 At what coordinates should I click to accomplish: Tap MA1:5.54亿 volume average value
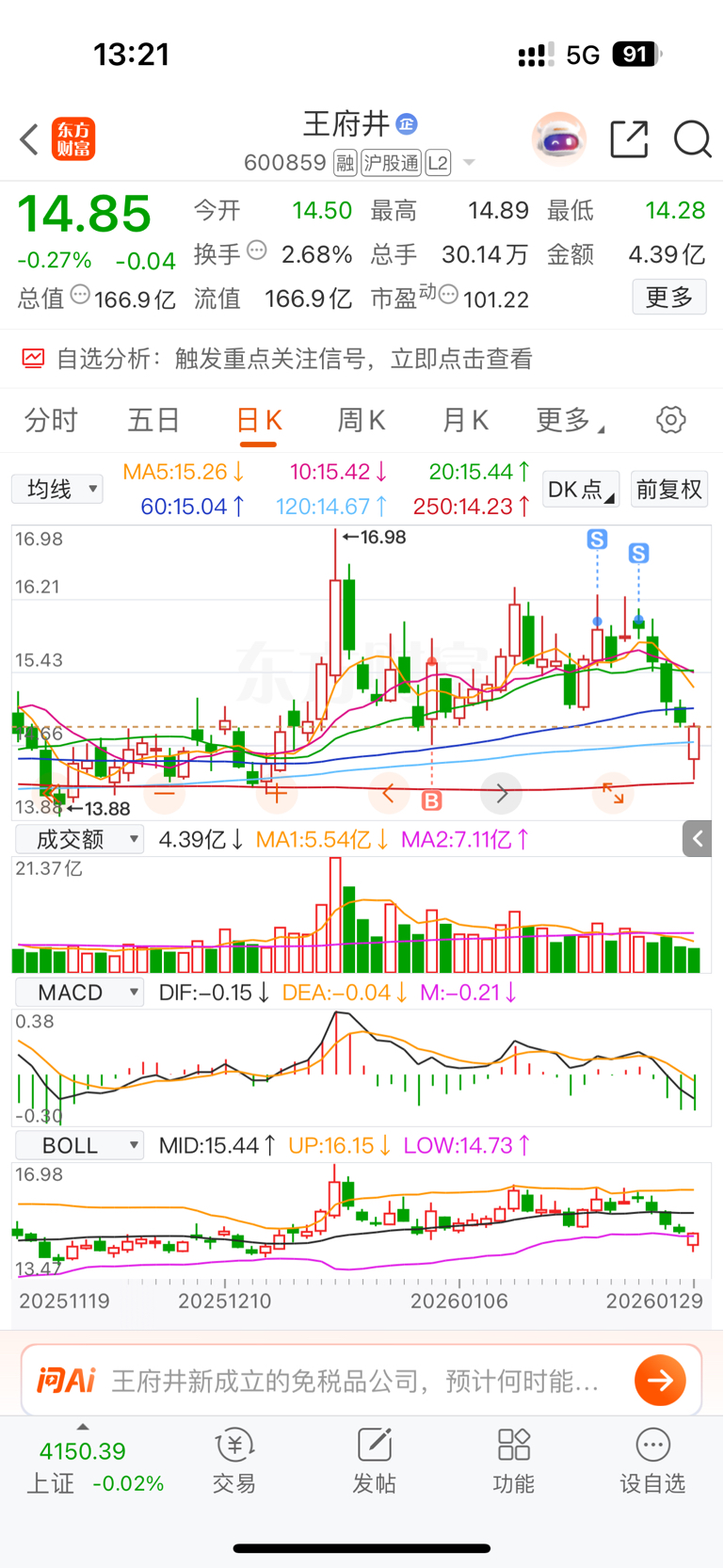[x=322, y=838]
